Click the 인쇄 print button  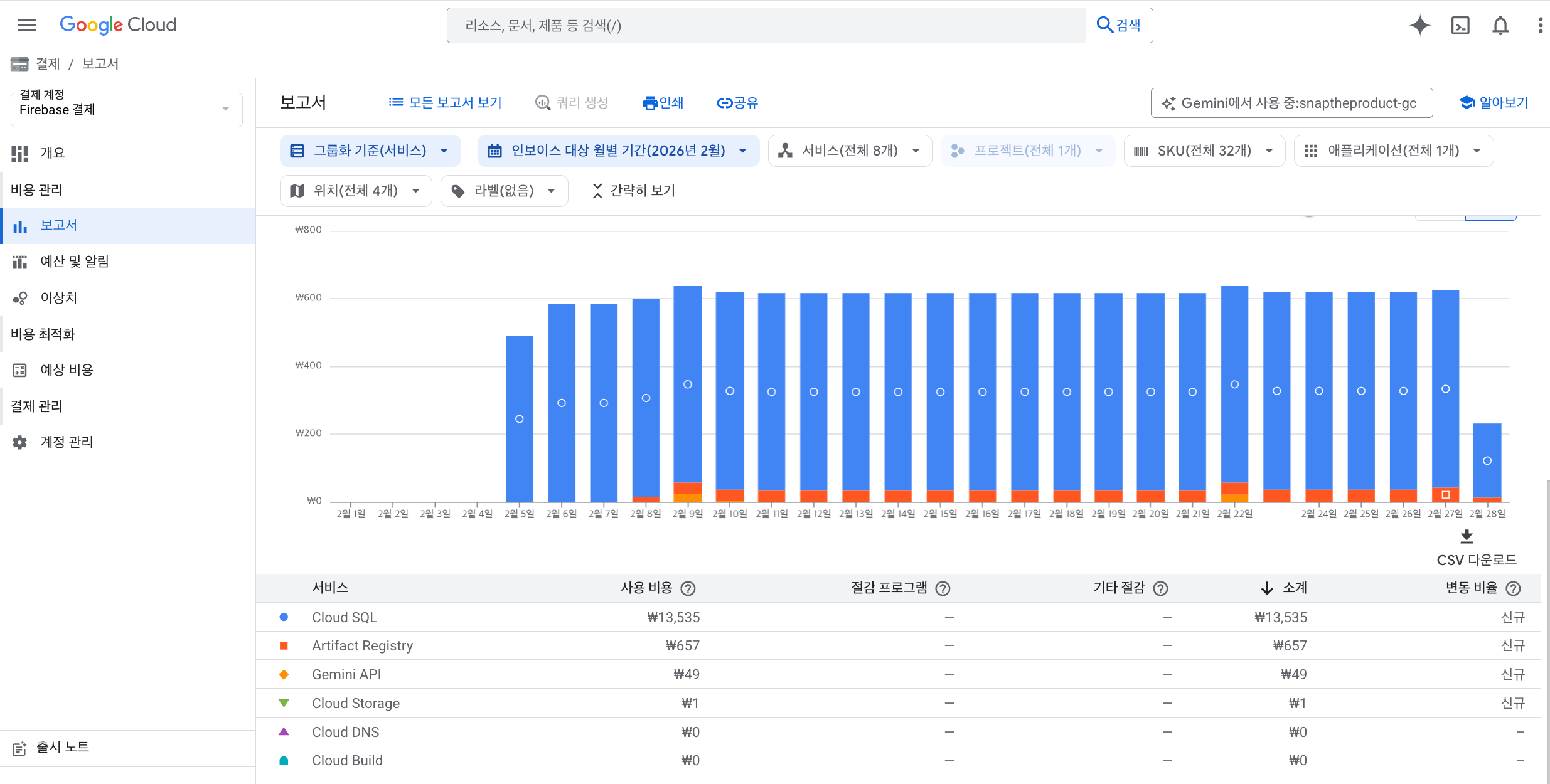(663, 103)
